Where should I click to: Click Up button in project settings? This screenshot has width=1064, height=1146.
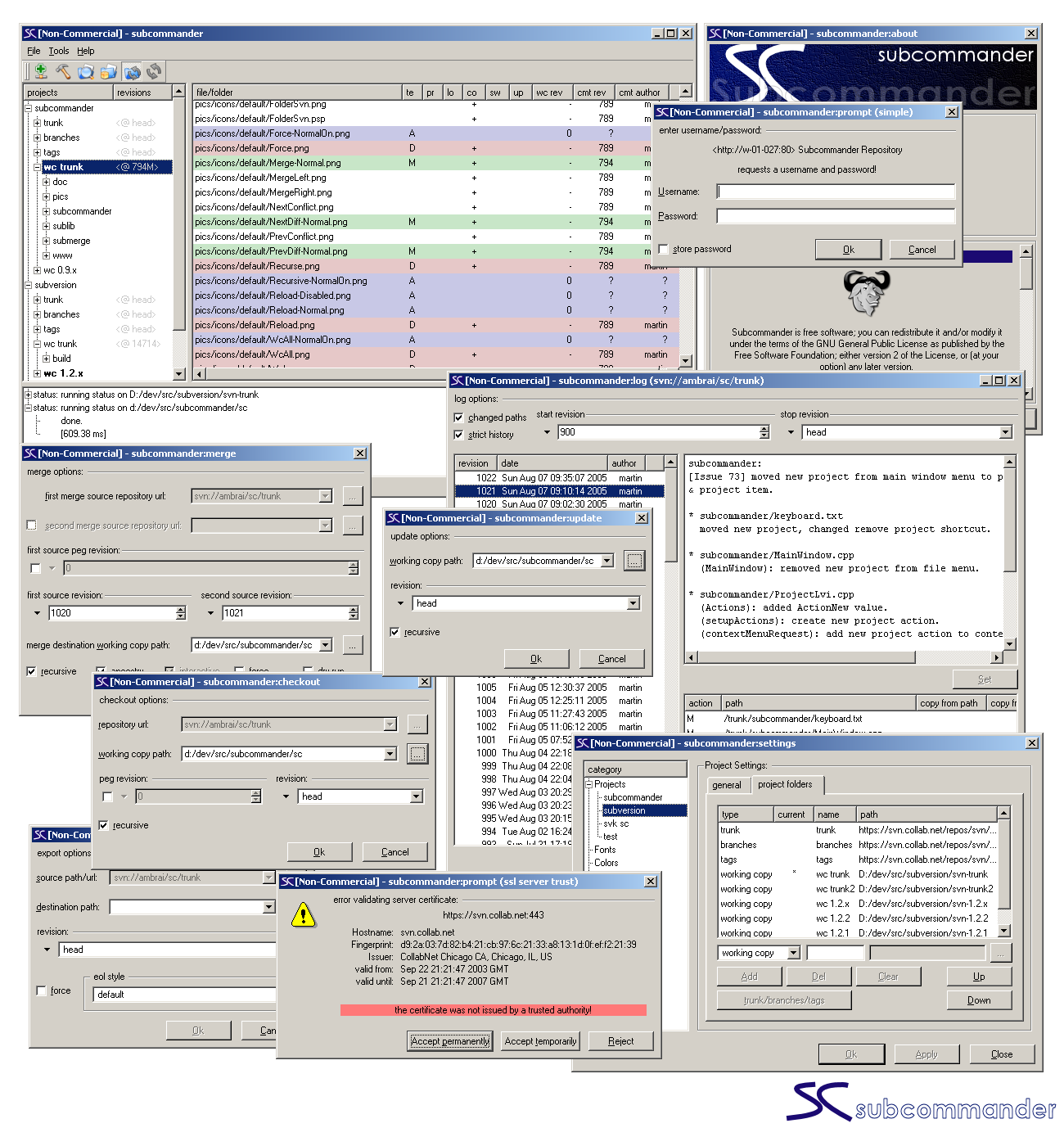pos(979,977)
